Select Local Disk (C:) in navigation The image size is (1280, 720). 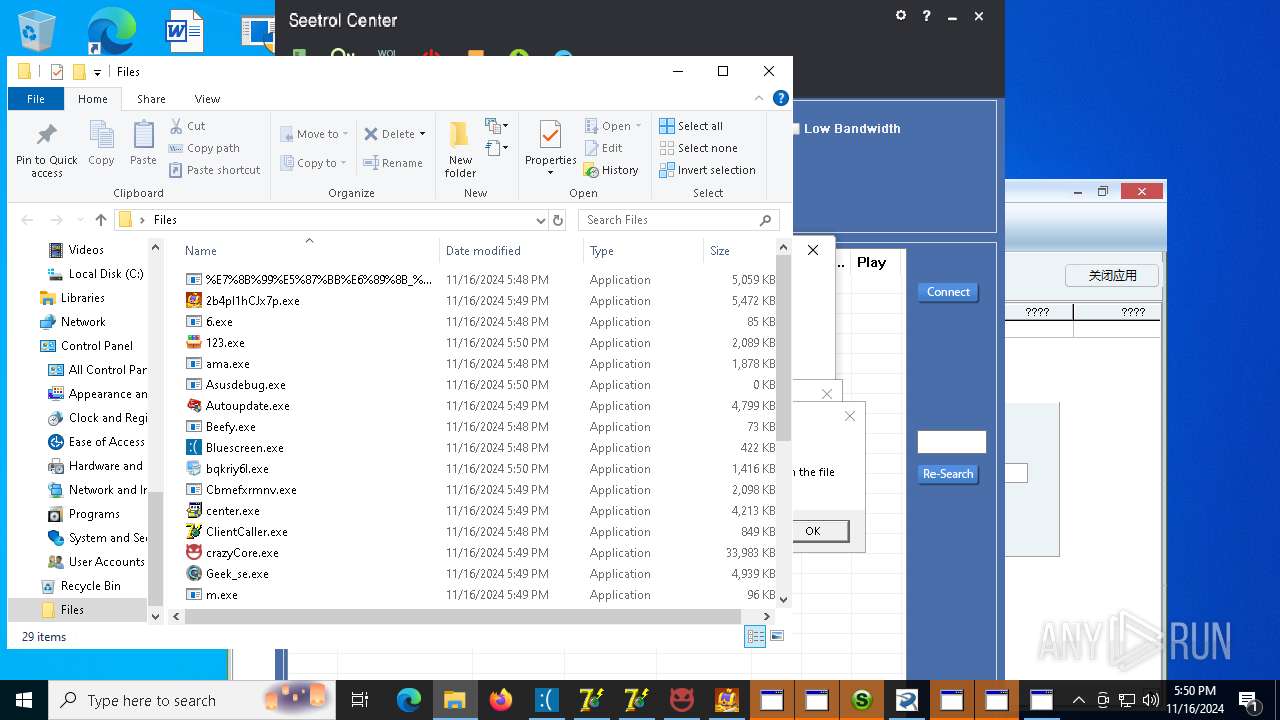coord(106,274)
